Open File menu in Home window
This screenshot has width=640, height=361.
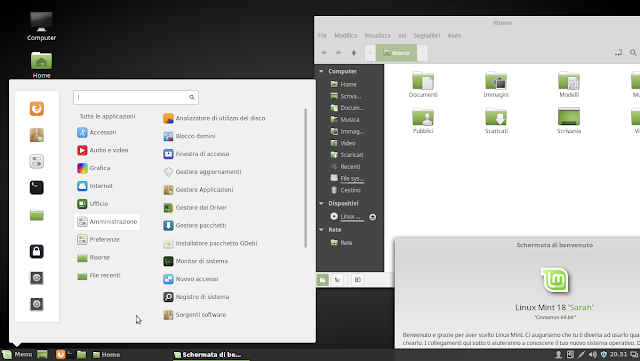[x=322, y=36]
